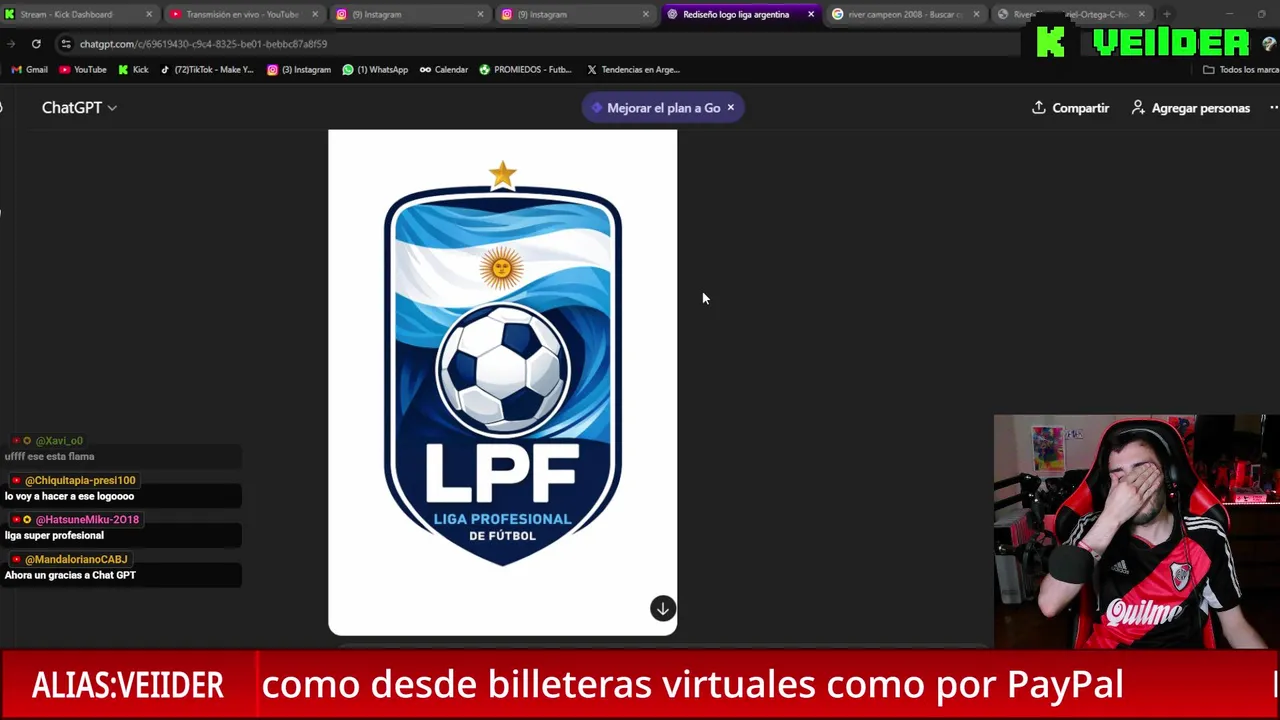The height and width of the screenshot is (720, 1280).
Task: Open the TikTok Make Y... bookmark
Action: 207,70
